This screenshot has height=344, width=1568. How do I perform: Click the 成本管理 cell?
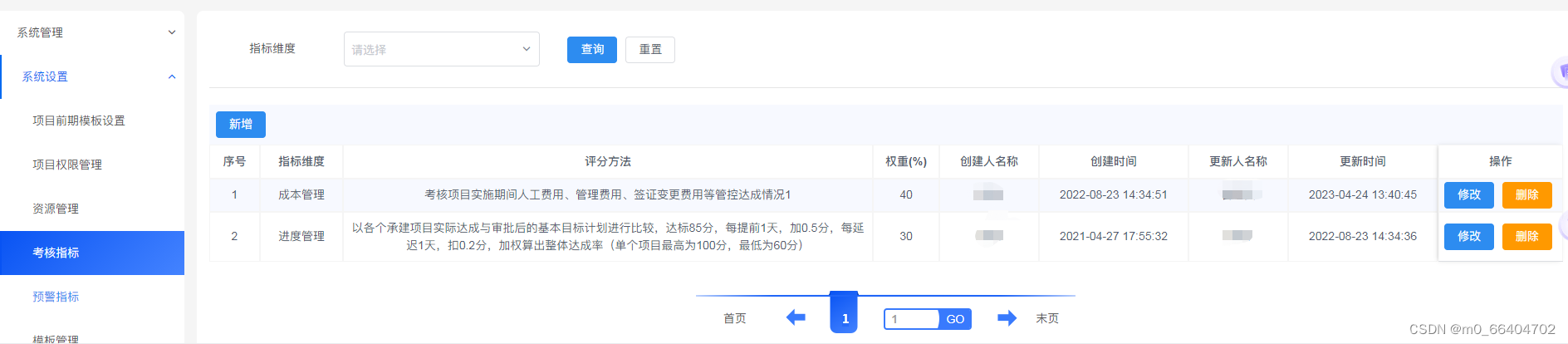point(301,194)
